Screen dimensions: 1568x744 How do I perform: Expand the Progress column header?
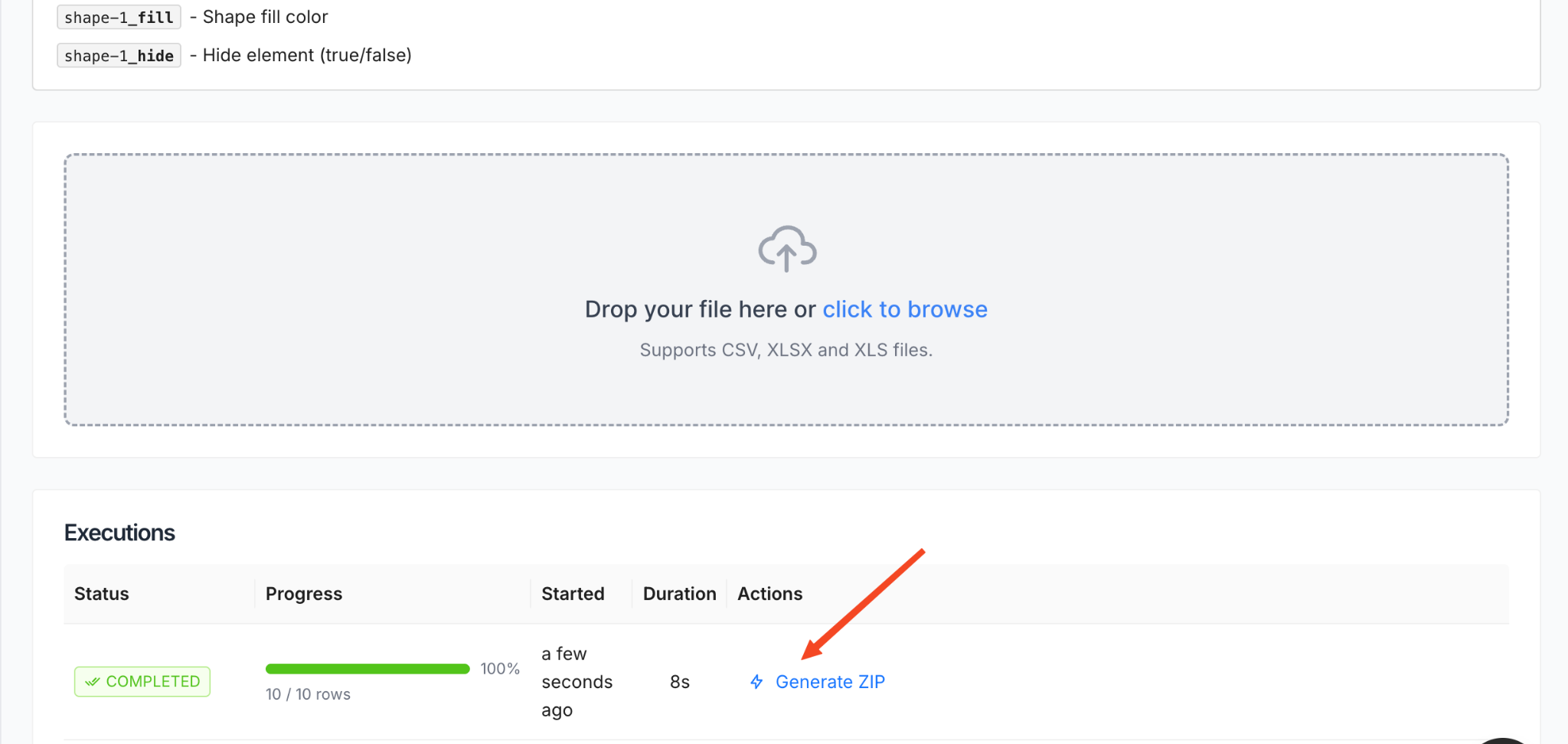(x=303, y=593)
